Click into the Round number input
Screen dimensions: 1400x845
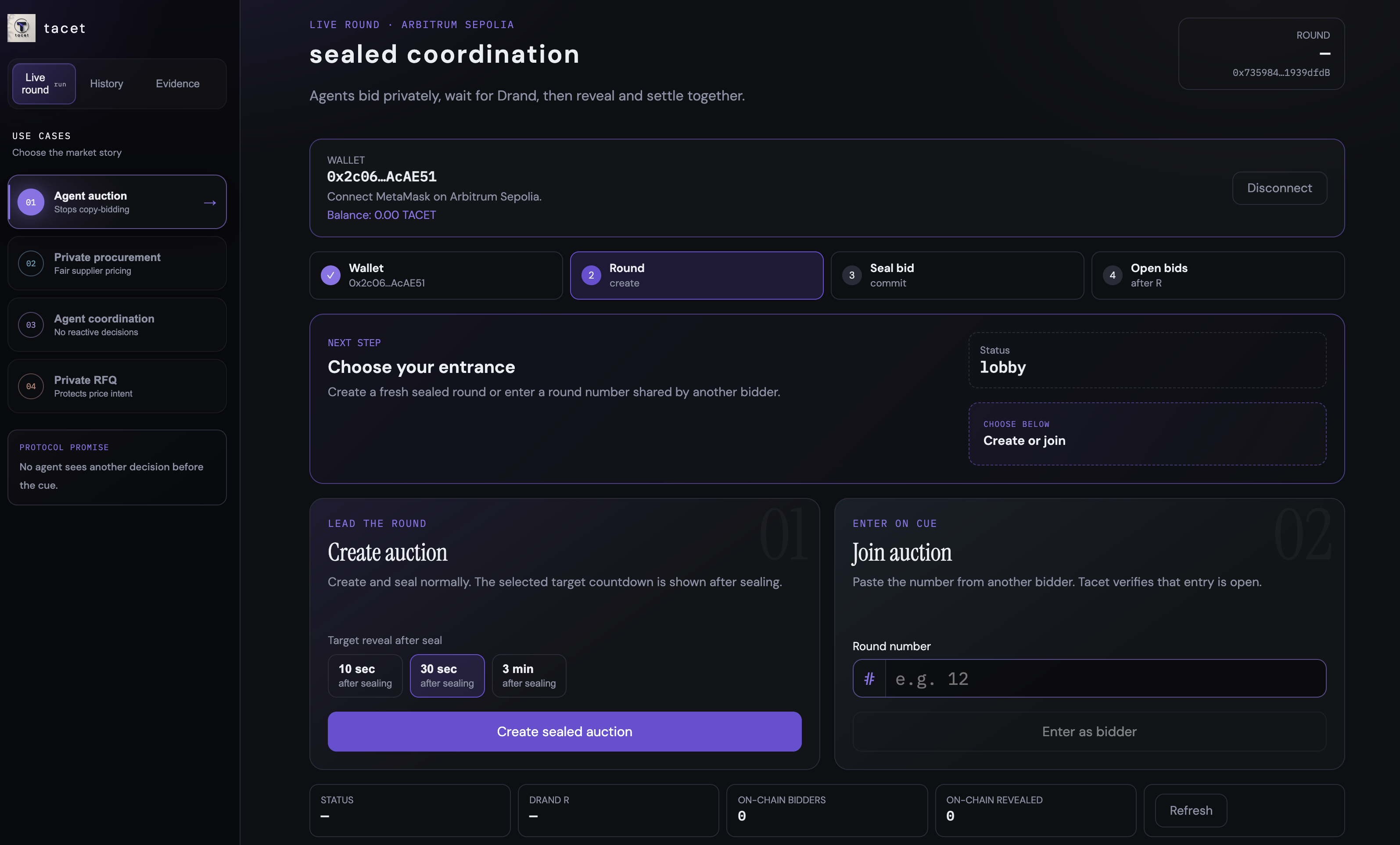[1105, 679]
